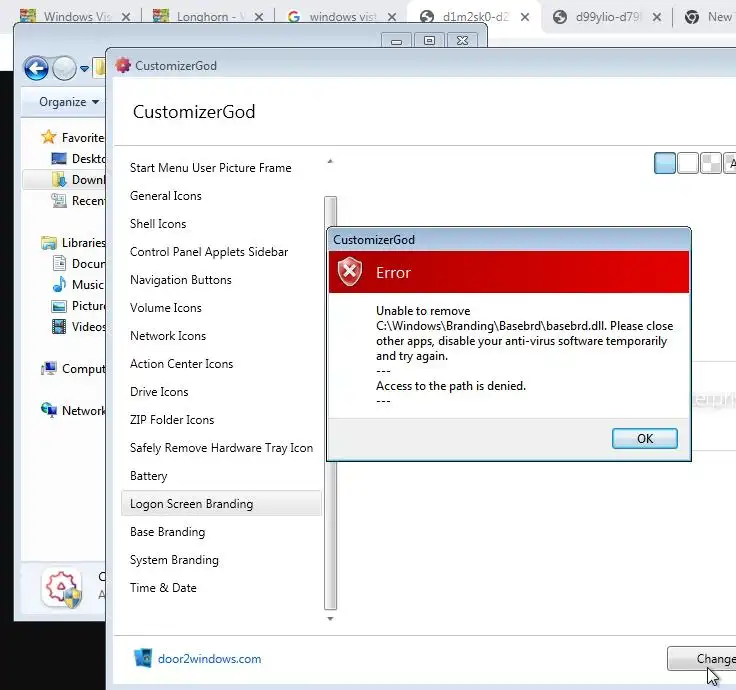The width and height of the screenshot is (736, 690).
Task: Open Desktop in Explorer sidebar
Action: (78, 159)
